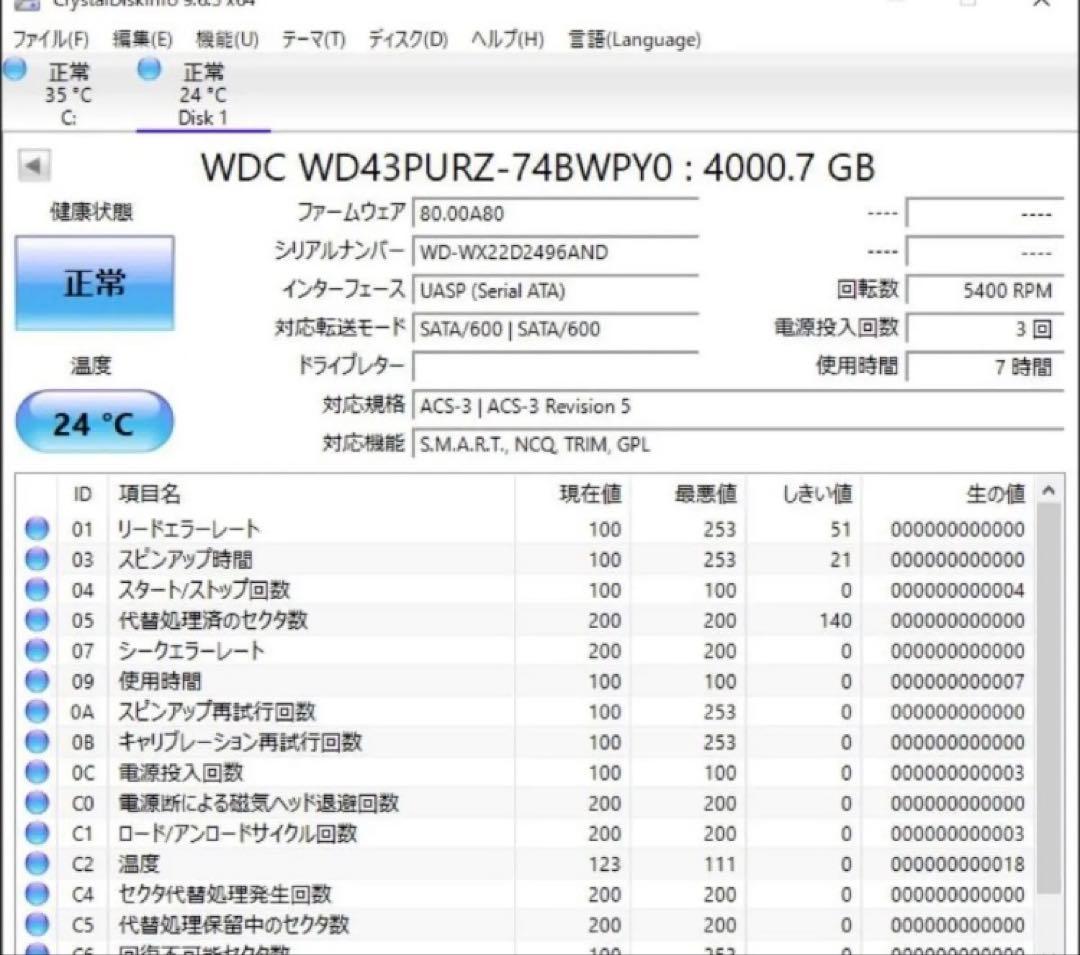Click the status icon for シークエラーレート
Screen dimensions: 1080x955
[36, 650]
